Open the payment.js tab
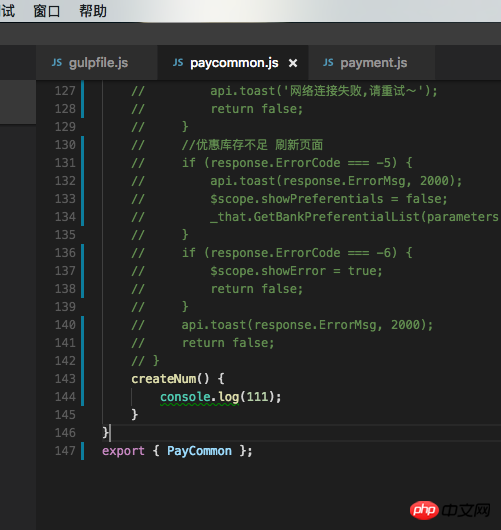 click(372, 63)
